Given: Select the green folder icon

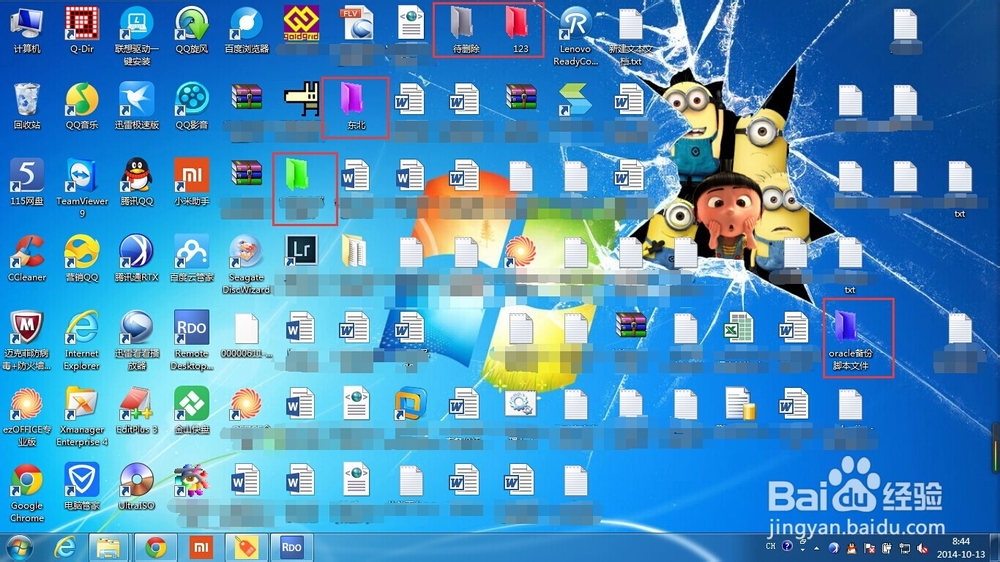Looking at the screenshot, I should pyautogui.click(x=297, y=176).
